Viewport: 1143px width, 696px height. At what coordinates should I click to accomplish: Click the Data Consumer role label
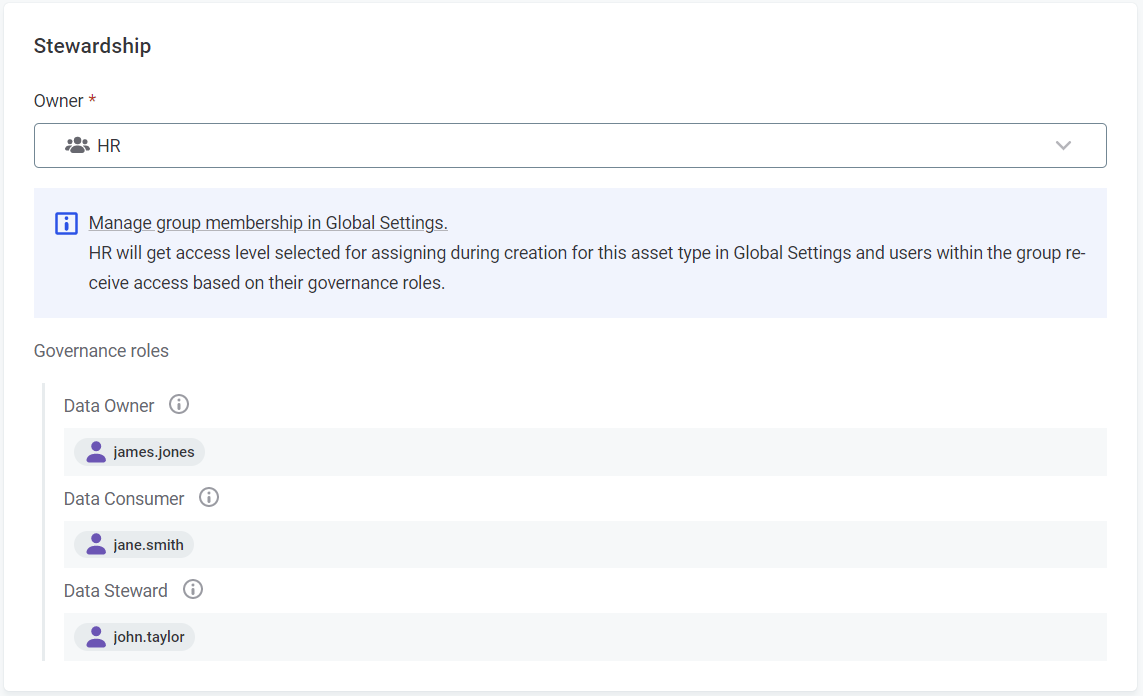124,498
